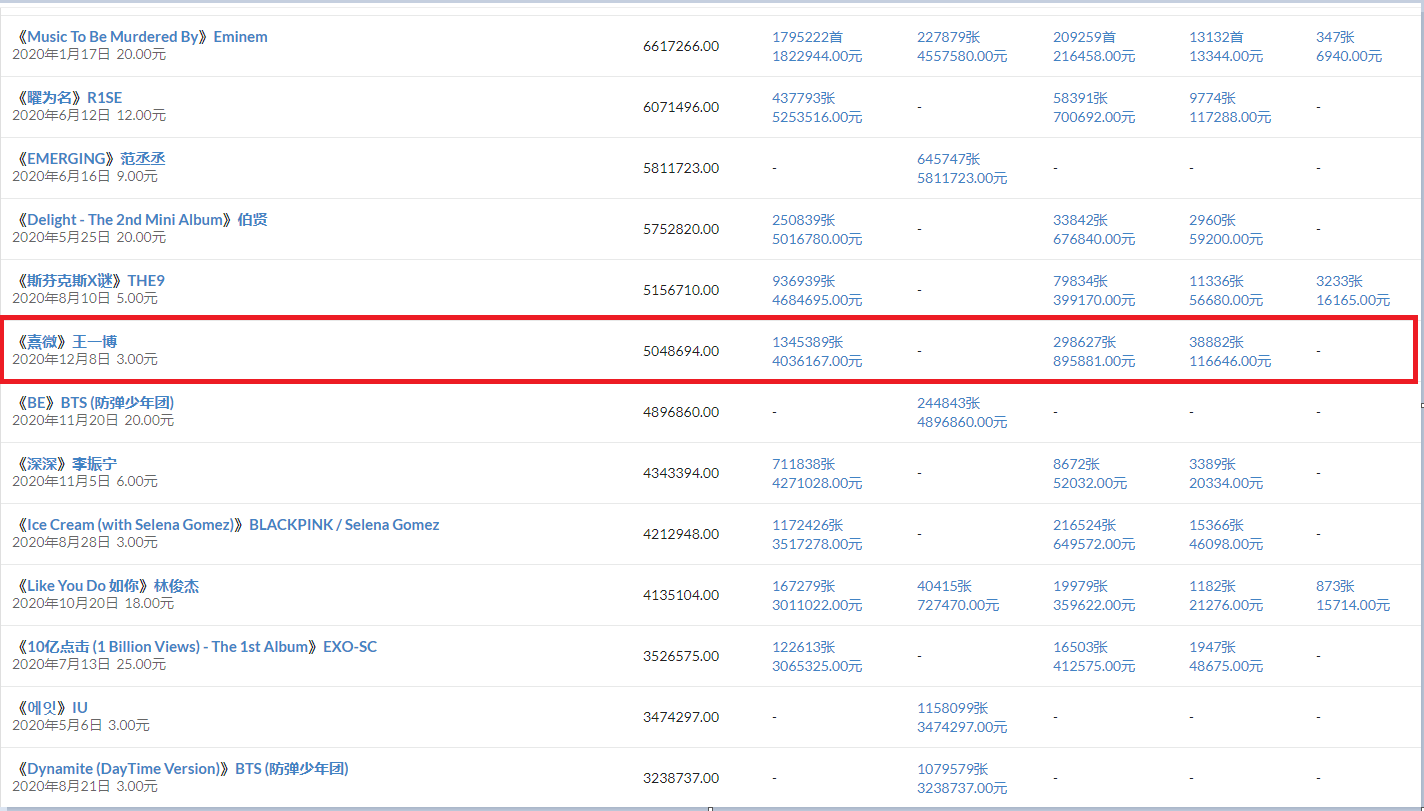
Task: Click the 227879张 sales figure for Eminem
Action: tap(949, 37)
